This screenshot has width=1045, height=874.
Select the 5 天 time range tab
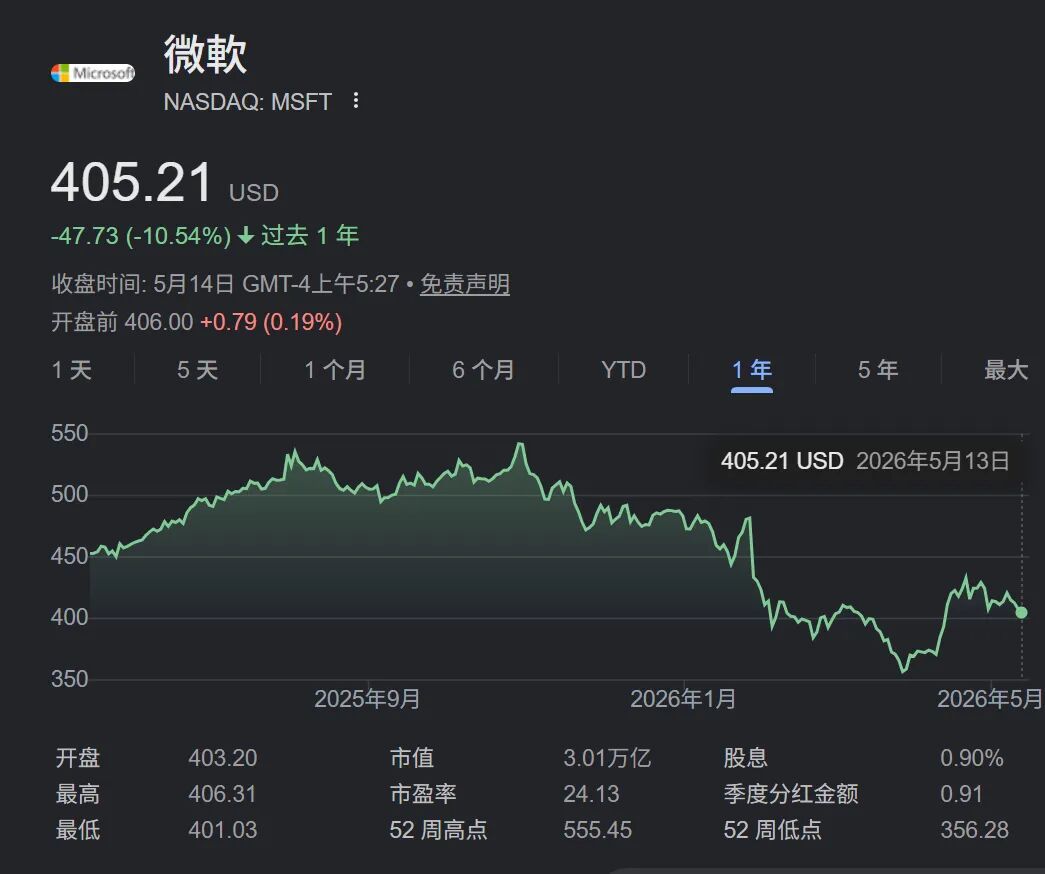click(x=197, y=370)
